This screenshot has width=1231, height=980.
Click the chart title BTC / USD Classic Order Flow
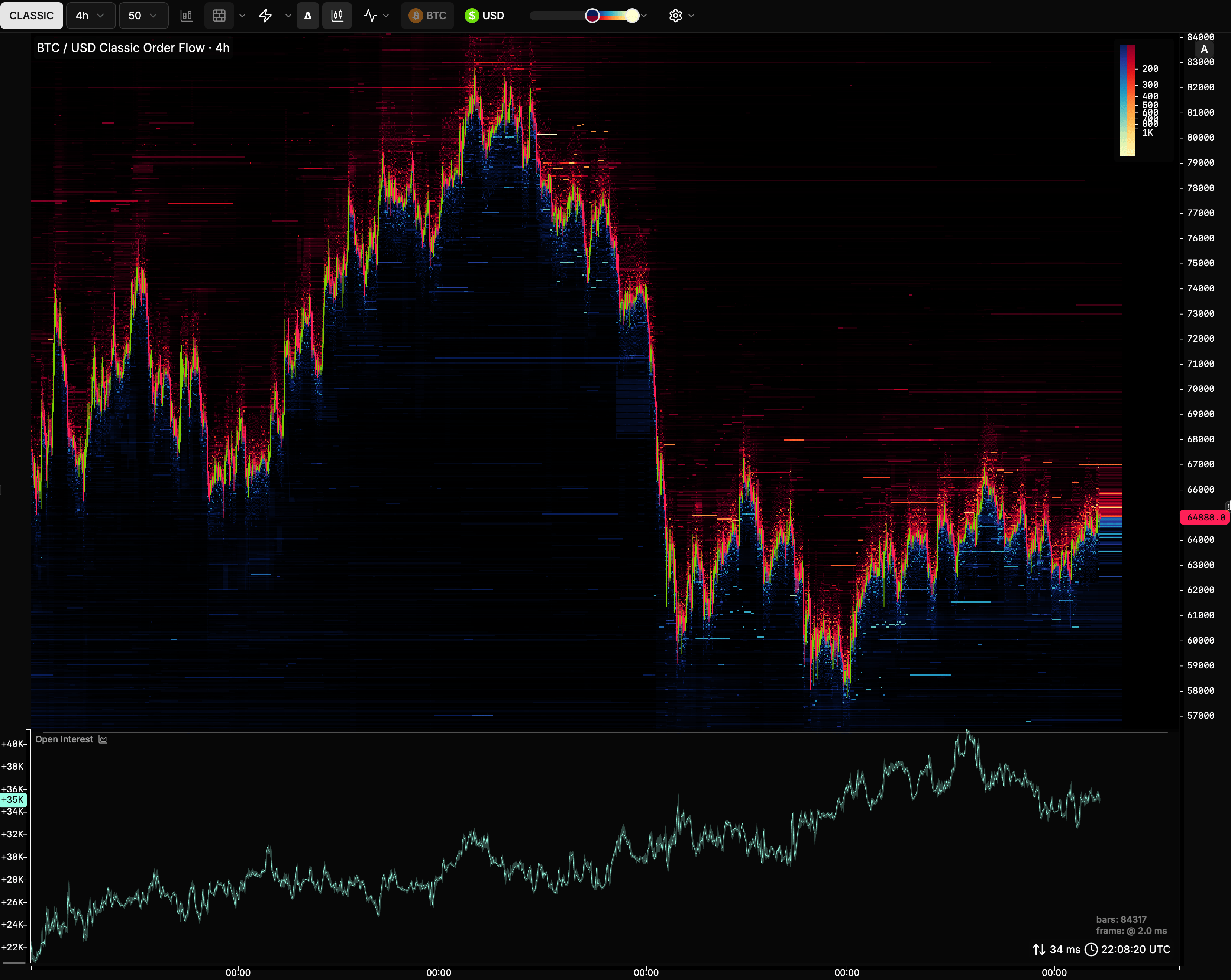tap(133, 48)
